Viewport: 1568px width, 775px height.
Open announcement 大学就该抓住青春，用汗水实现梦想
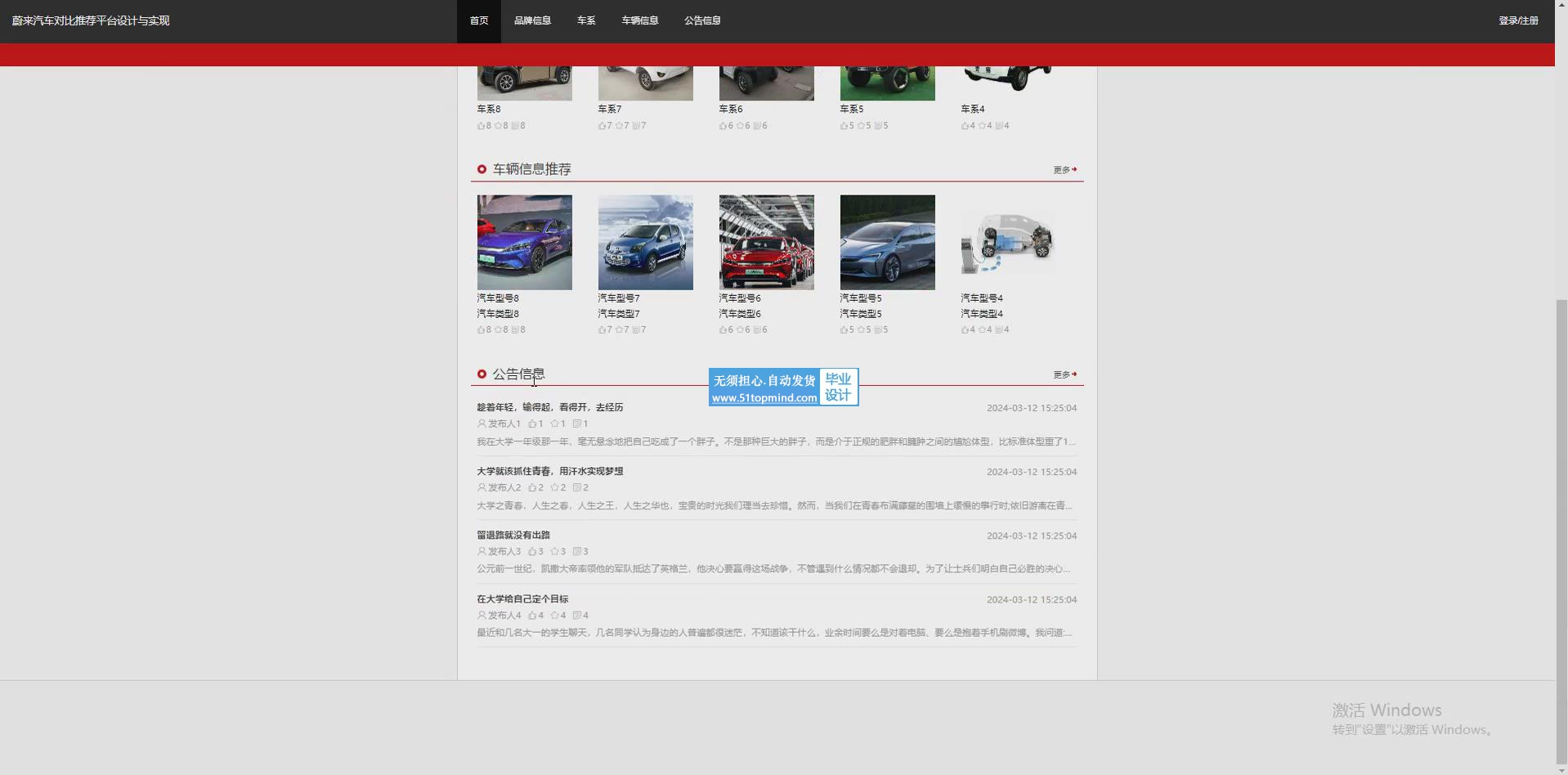550,471
